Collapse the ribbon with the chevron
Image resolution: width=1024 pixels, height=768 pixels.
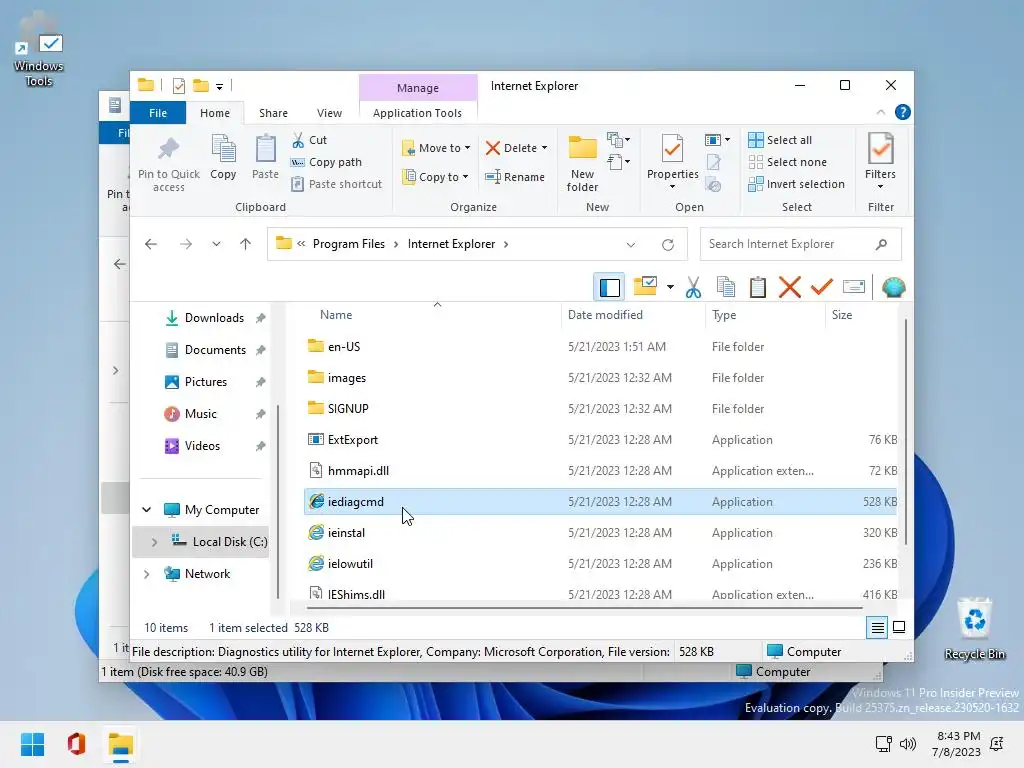pos(880,112)
